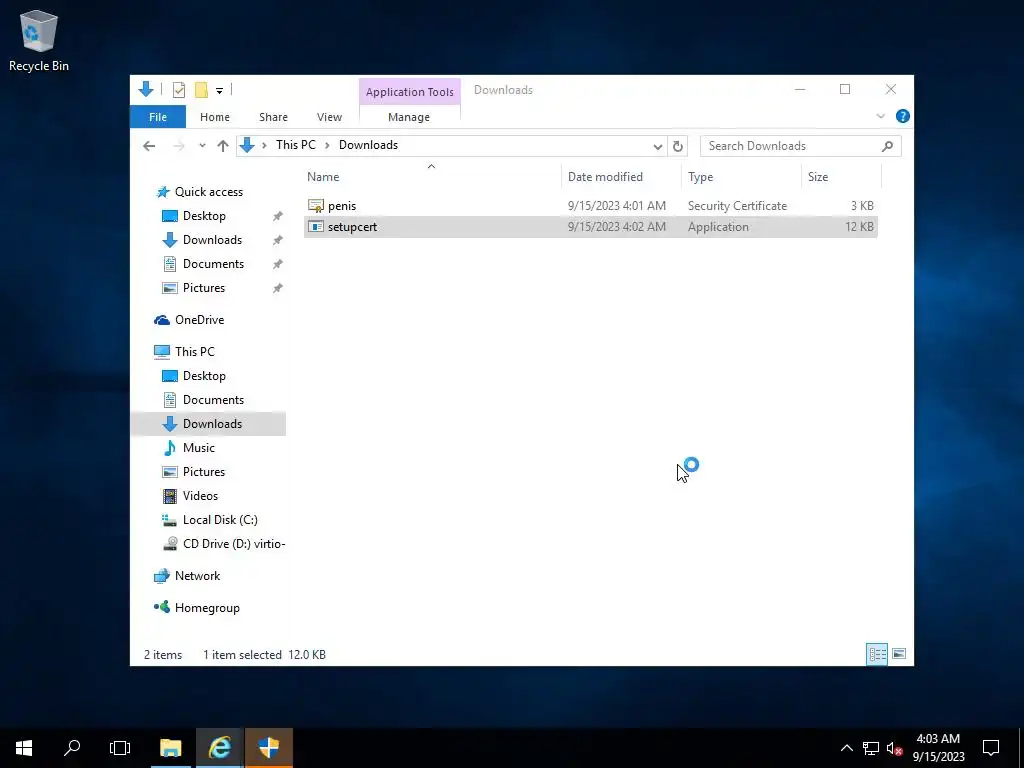Click This PC in the address path
The height and width of the screenshot is (768, 1024).
tap(295, 145)
